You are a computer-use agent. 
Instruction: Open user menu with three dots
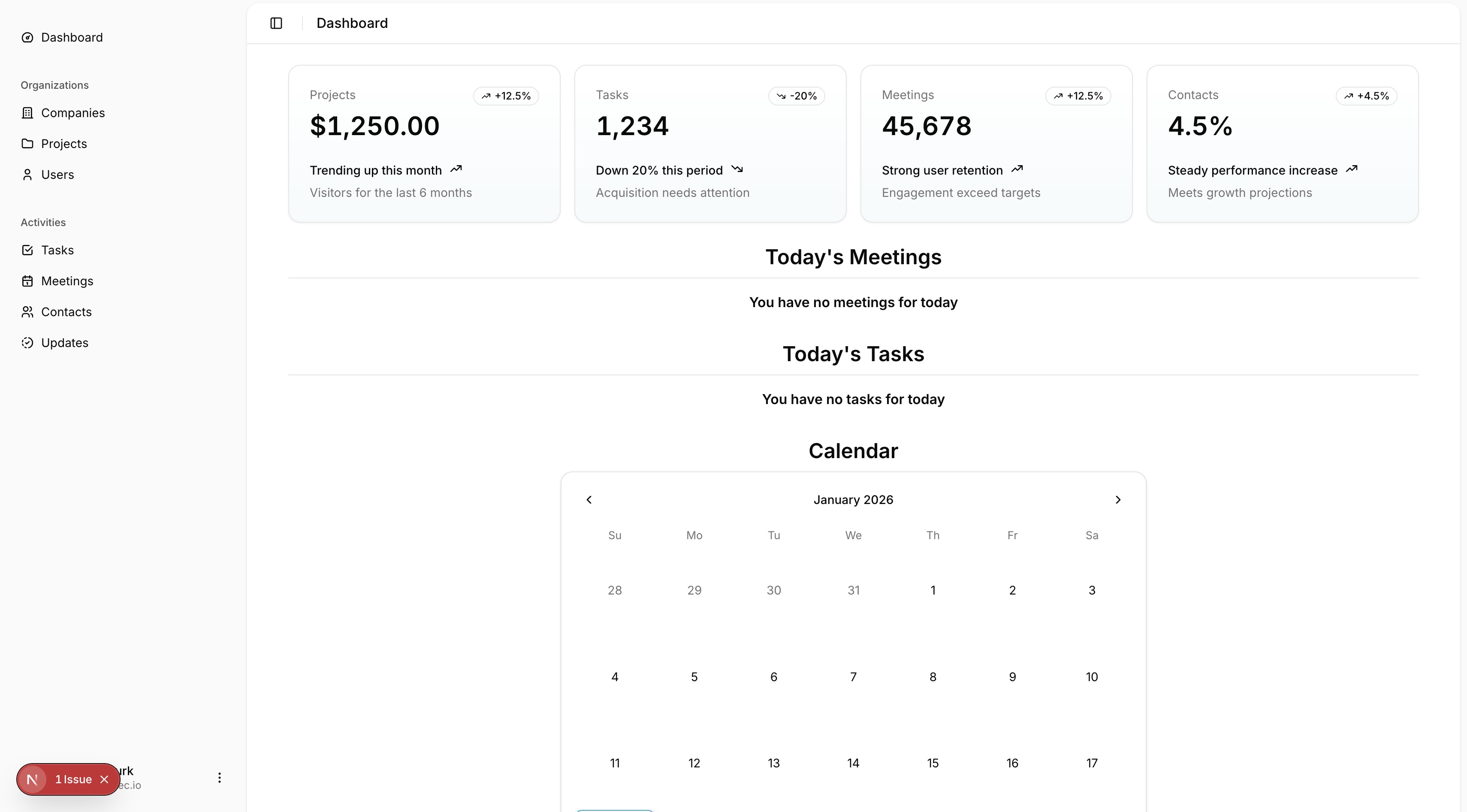click(x=219, y=778)
